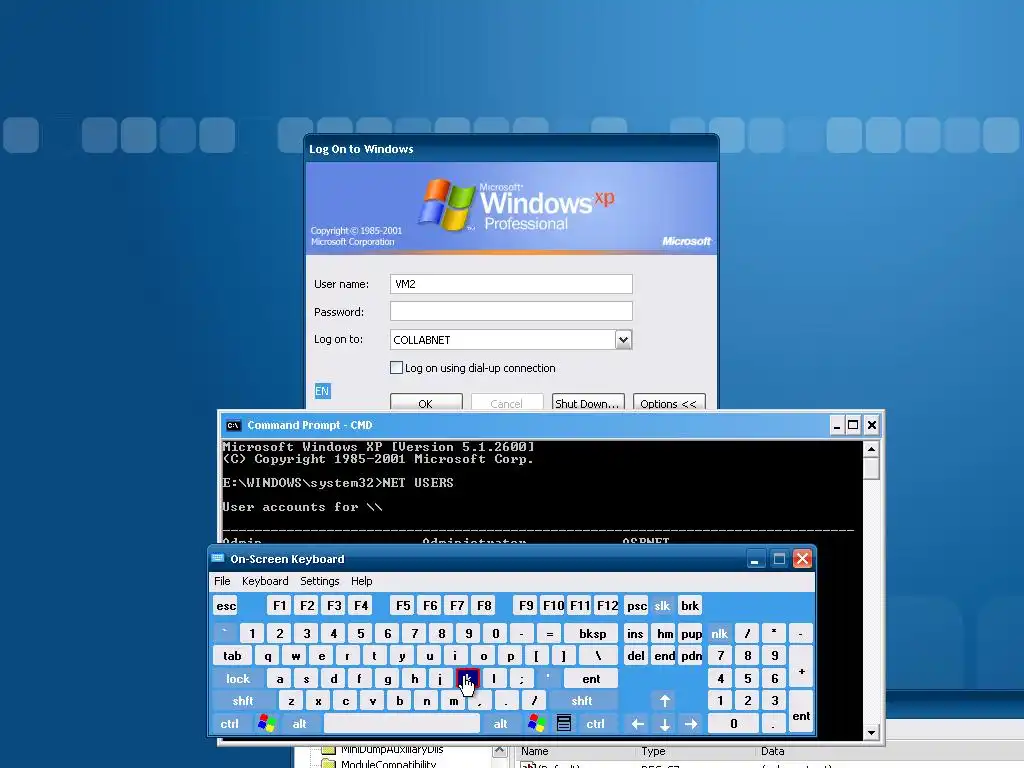Click the Password field
The width and height of the screenshot is (1024, 768).
[511, 312]
